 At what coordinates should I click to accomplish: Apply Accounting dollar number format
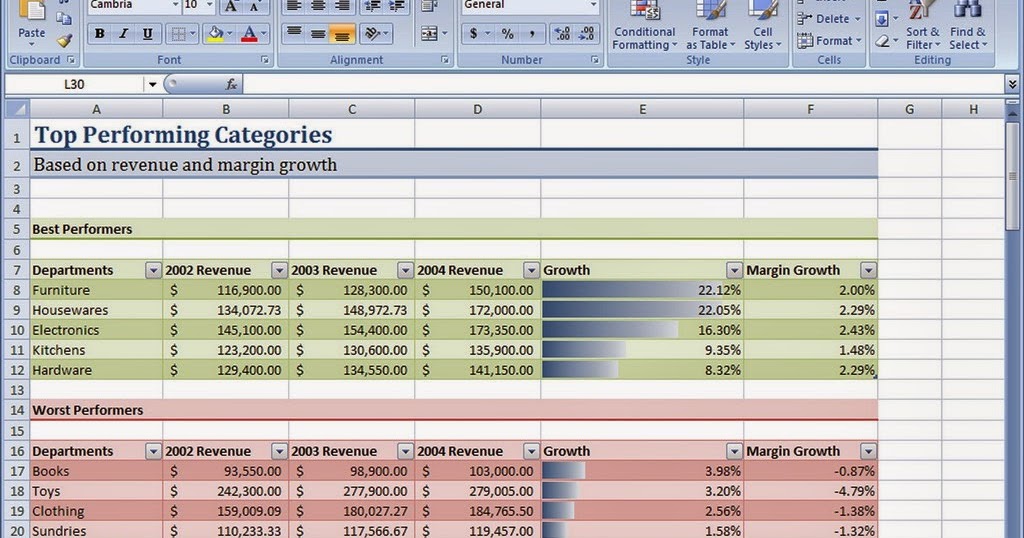point(473,33)
